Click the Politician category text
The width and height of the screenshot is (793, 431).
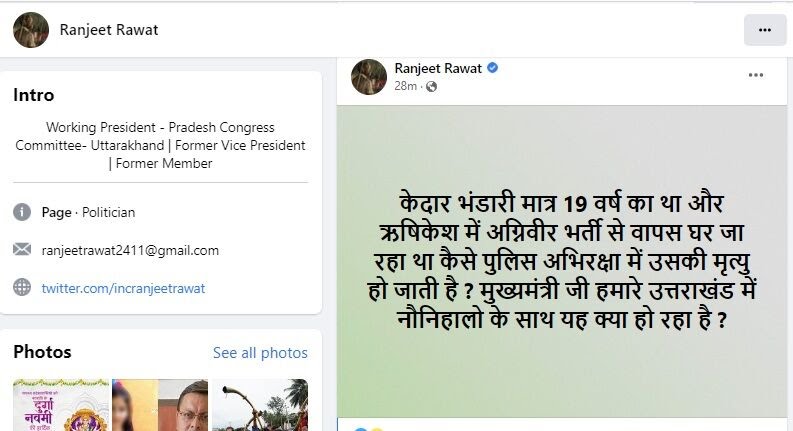click(x=109, y=212)
